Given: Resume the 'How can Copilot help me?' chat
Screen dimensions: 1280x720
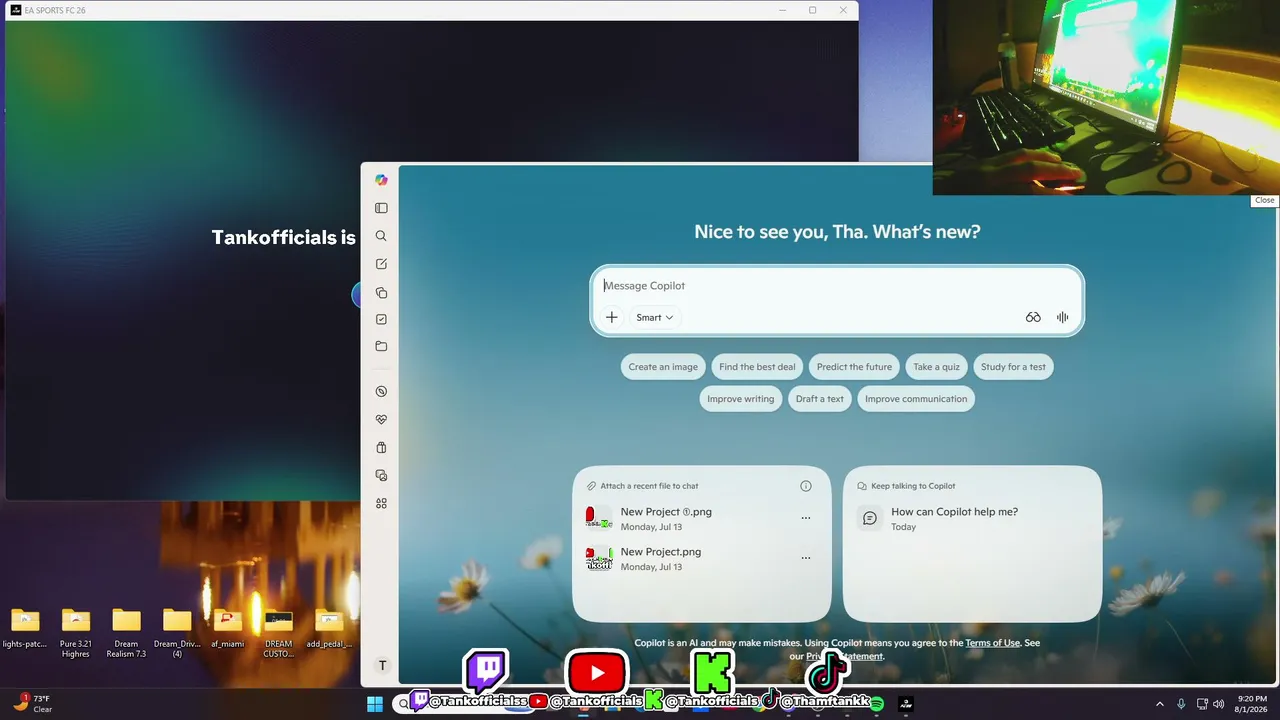Looking at the screenshot, I should coord(972,518).
